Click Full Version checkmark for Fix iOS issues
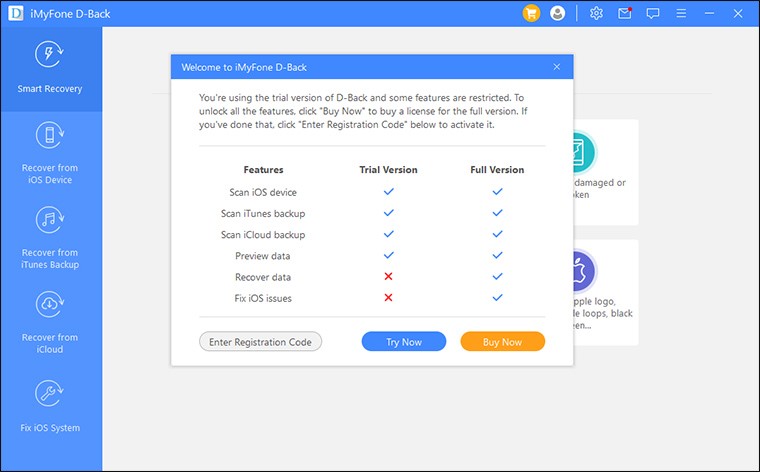Viewport: 760px width, 472px height. click(497, 298)
